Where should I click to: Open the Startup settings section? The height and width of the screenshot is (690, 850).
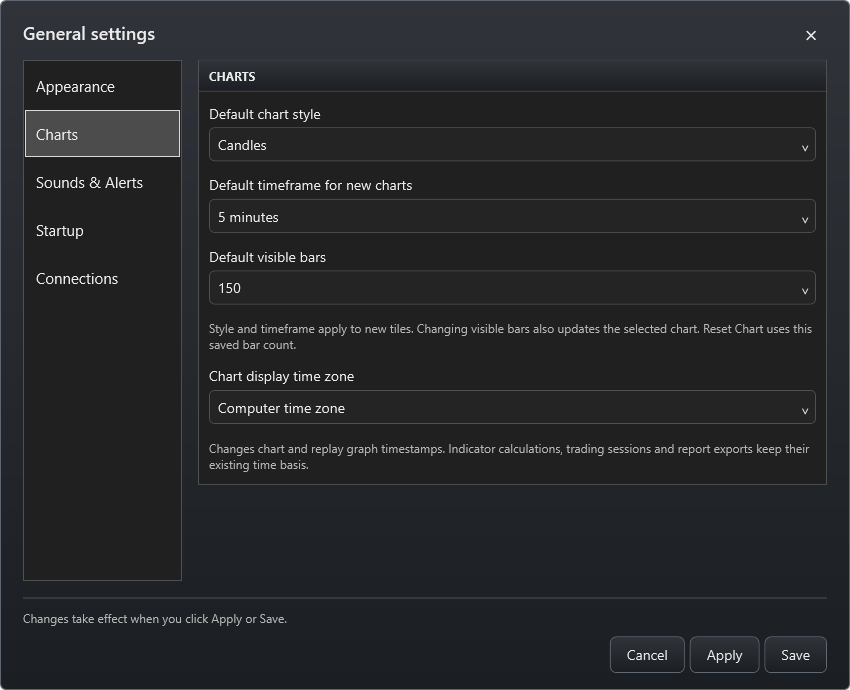point(102,230)
